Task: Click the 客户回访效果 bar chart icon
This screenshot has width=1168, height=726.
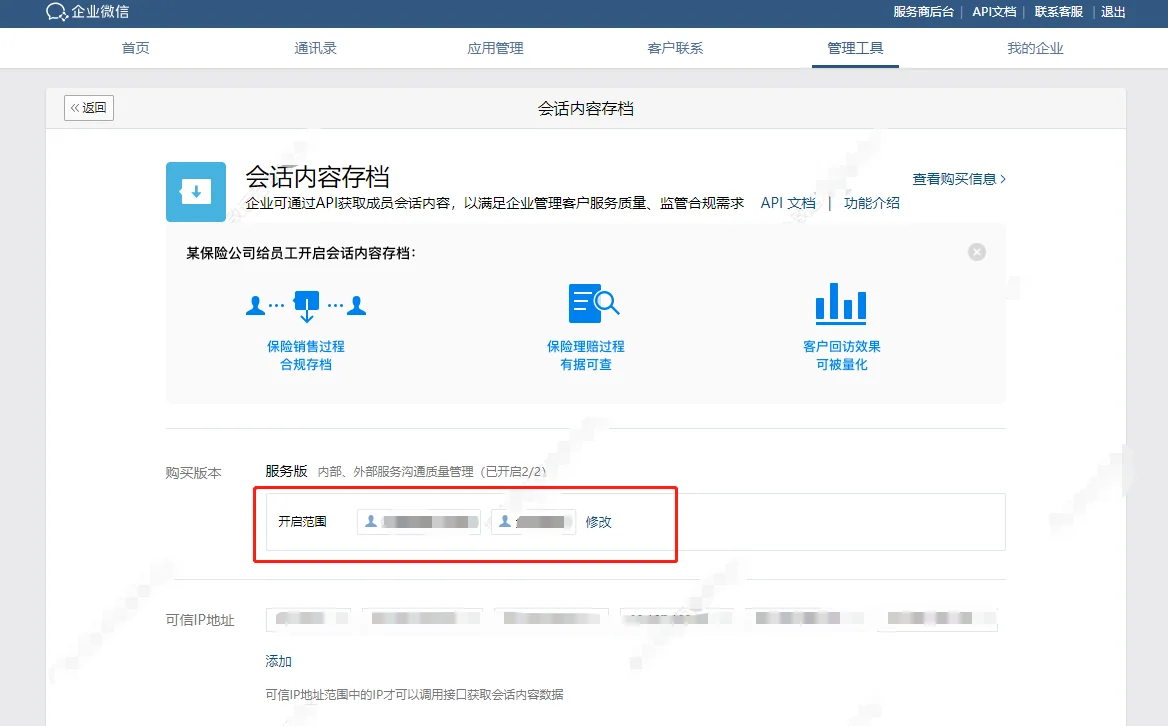Action: coord(841,304)
